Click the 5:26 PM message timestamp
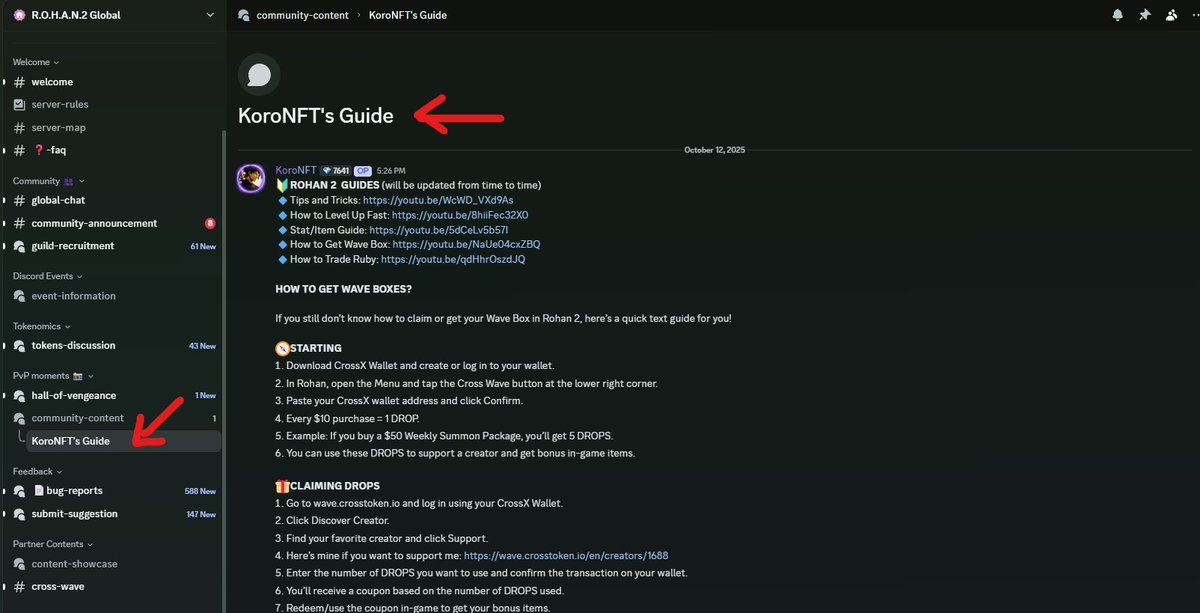Screen dimensions: 1200x613 (x=391, y=171)
